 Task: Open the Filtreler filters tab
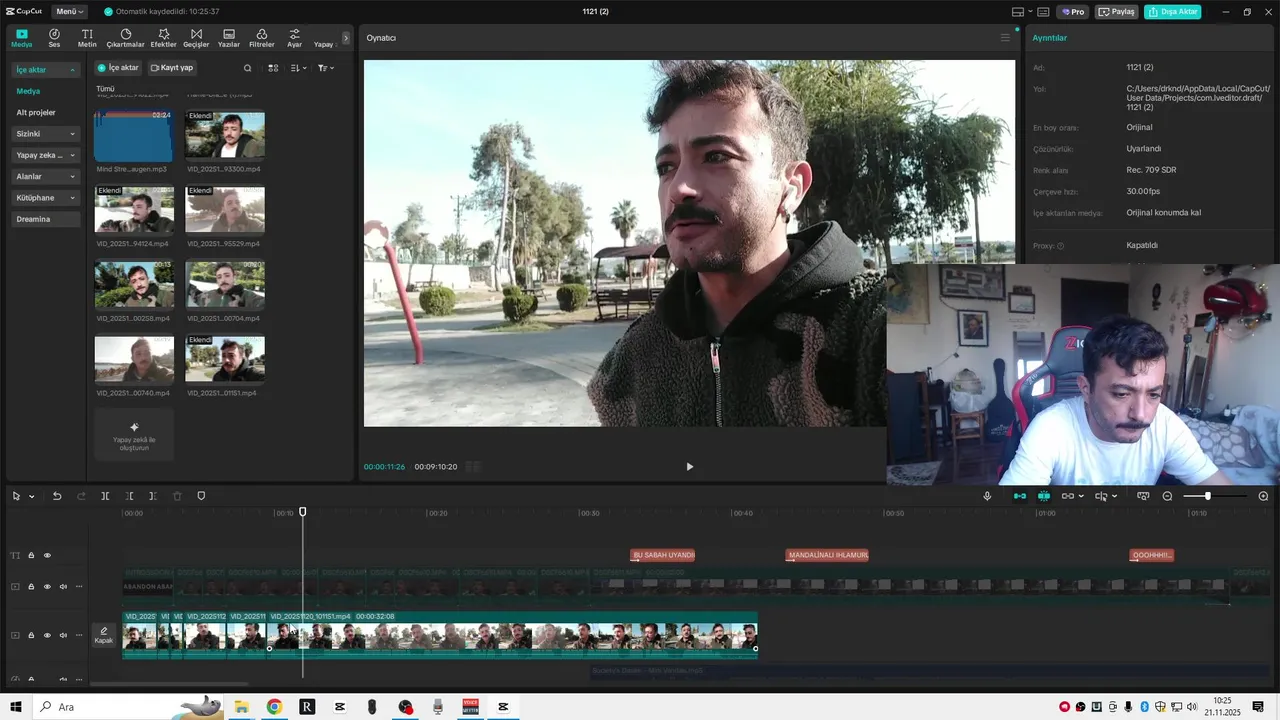pos(261,38)
